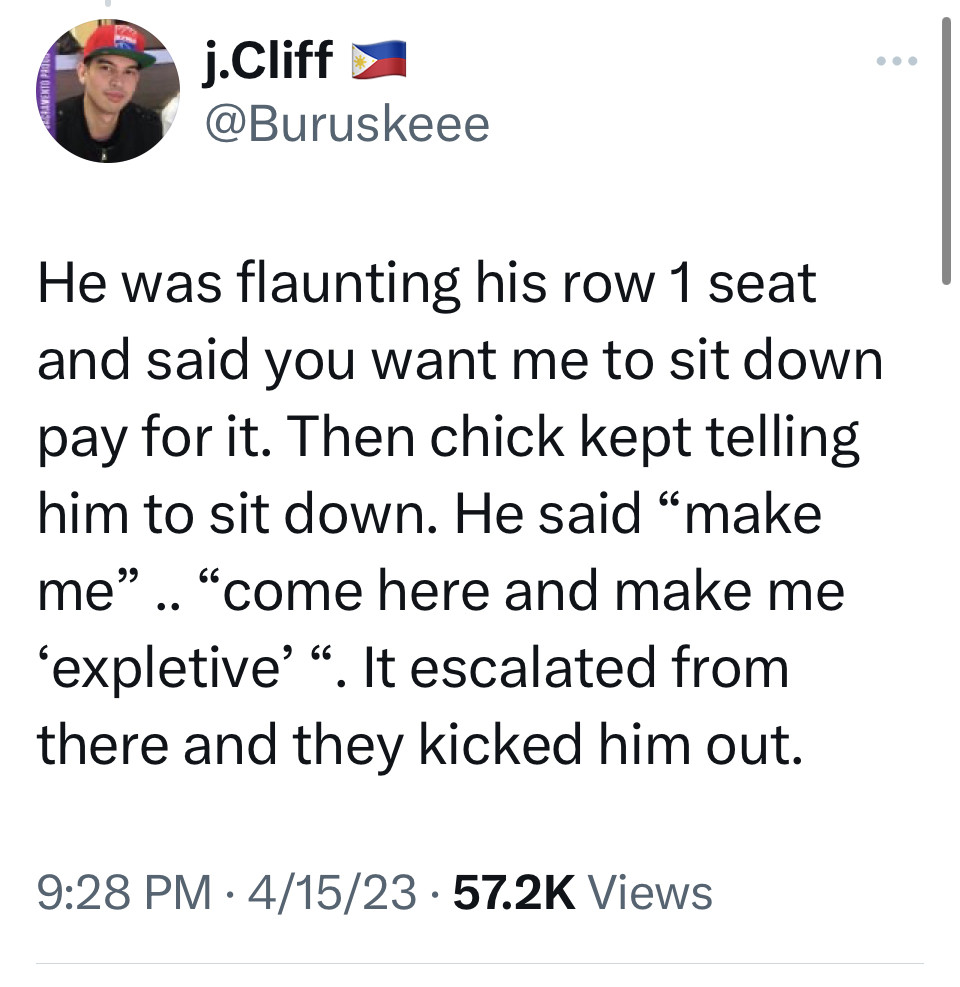Click the tweet line 'He was flaunting his row 1 seat'
This screenshot has width=960, height=987.
point(427,286)
